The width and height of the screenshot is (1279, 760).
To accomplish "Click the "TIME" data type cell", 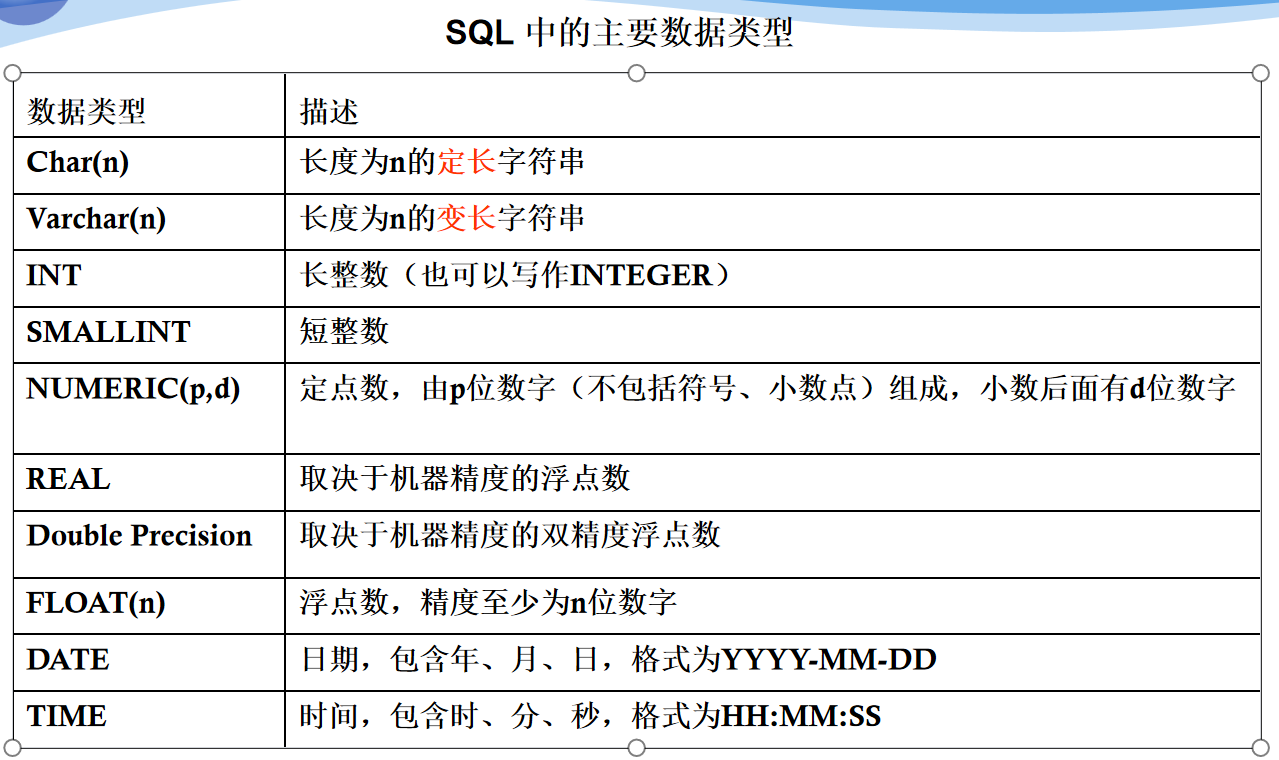I will pyautogui.click(x=149, y=717).
